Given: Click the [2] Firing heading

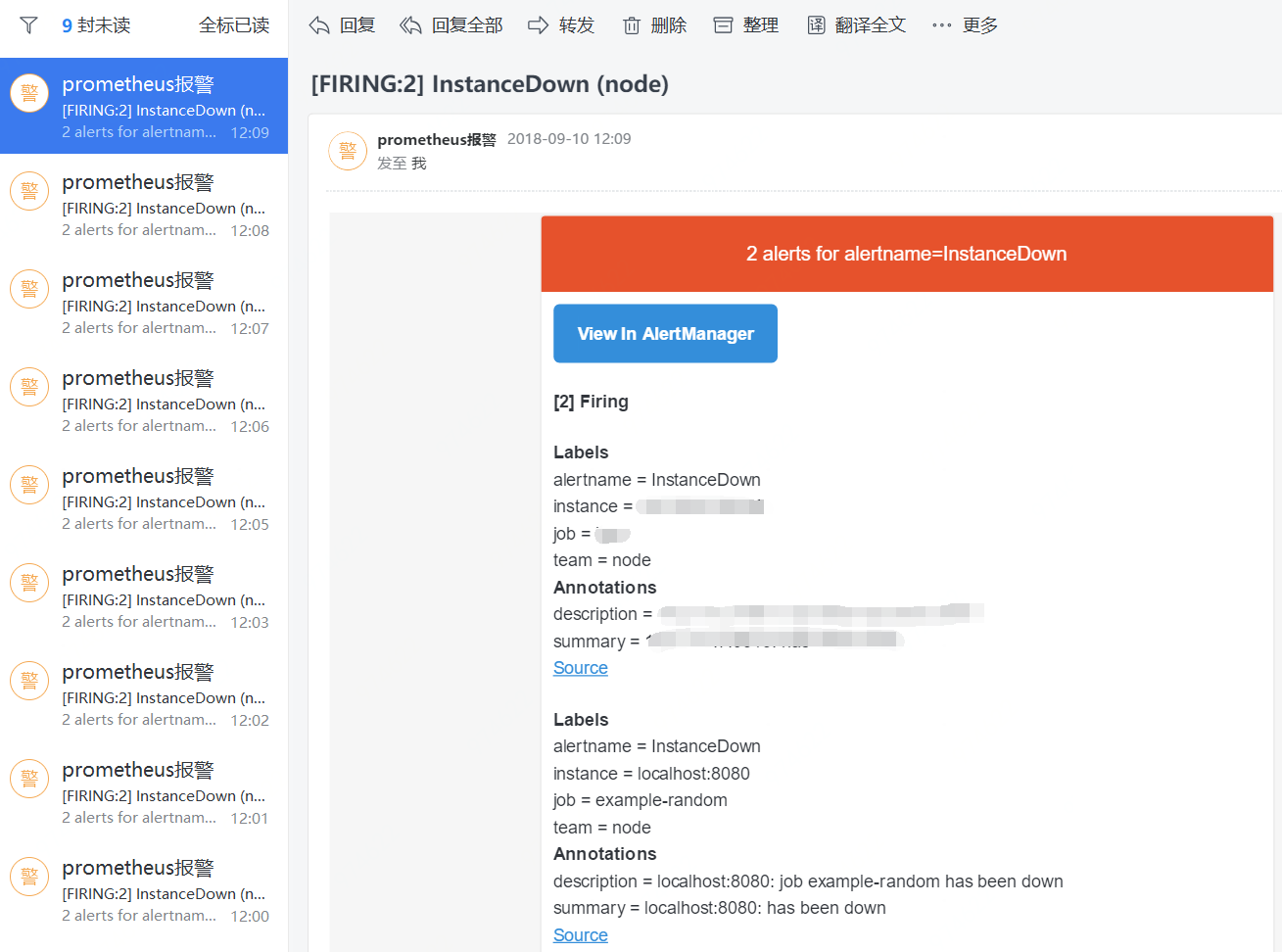Looking at the screenshot, I should tap(591, 402).
